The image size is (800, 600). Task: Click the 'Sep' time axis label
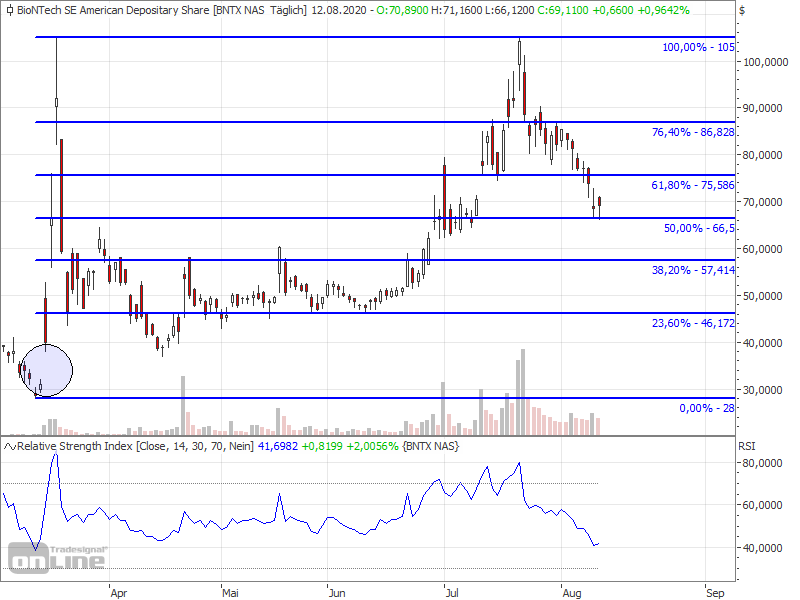715,593
